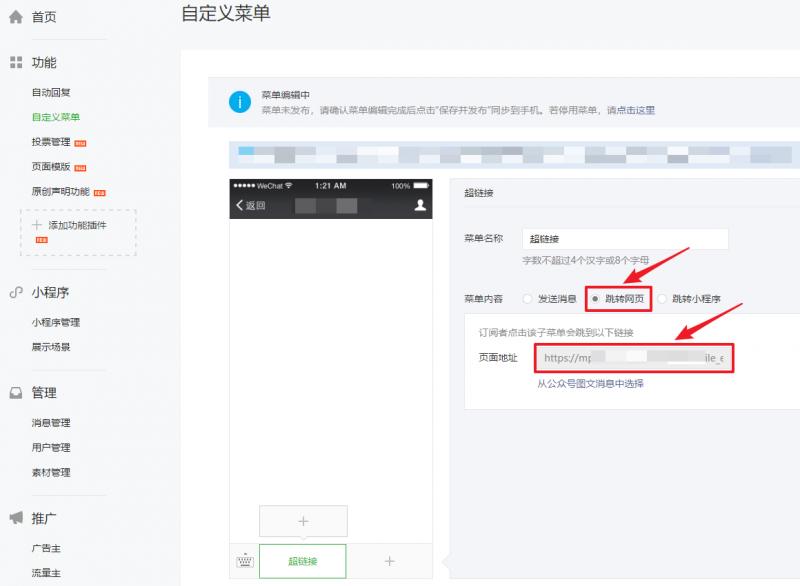The image size is (800, 586).
Task: Click the keyboard icon below the phone preview
Action: pos(242,561)
